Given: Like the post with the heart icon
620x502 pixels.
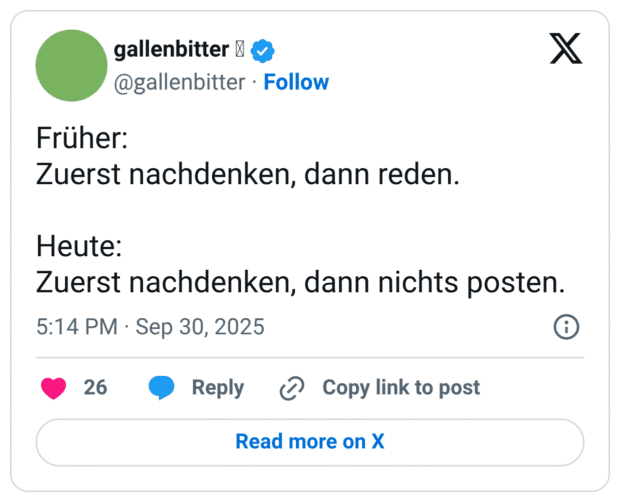Looking at the screenshot, I should click(x=53, y=388).
